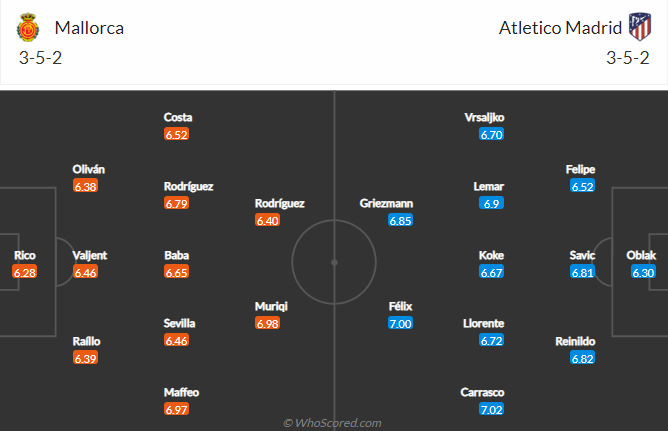The image size is (668, 431).
Task: Select Savic's 6.81 rating badge
Action: 582,272
